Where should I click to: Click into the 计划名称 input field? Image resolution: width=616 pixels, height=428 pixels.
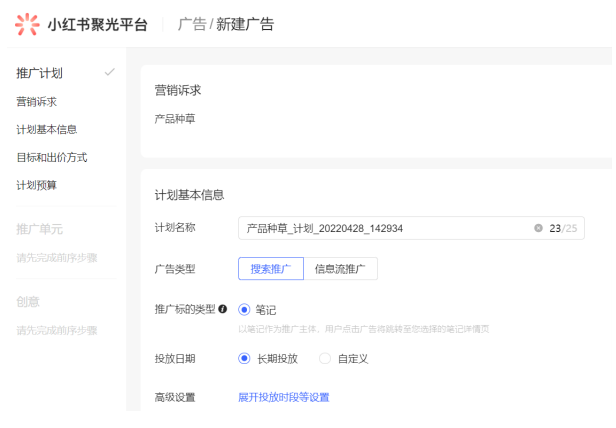[411, 228]
